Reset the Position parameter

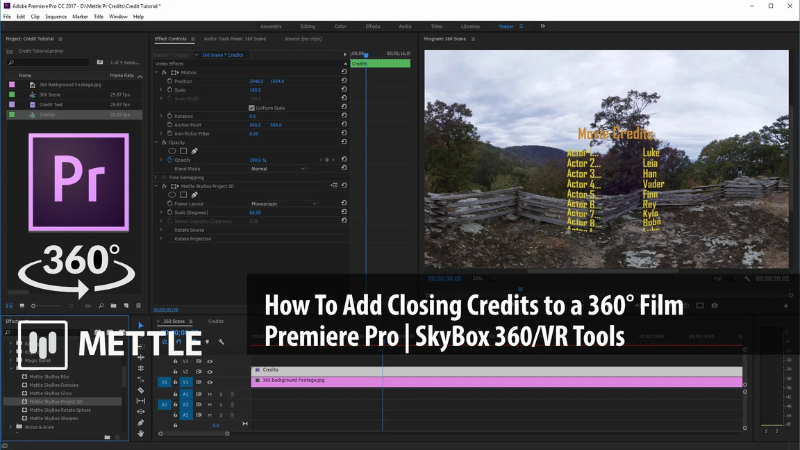[x=344, y=81]
